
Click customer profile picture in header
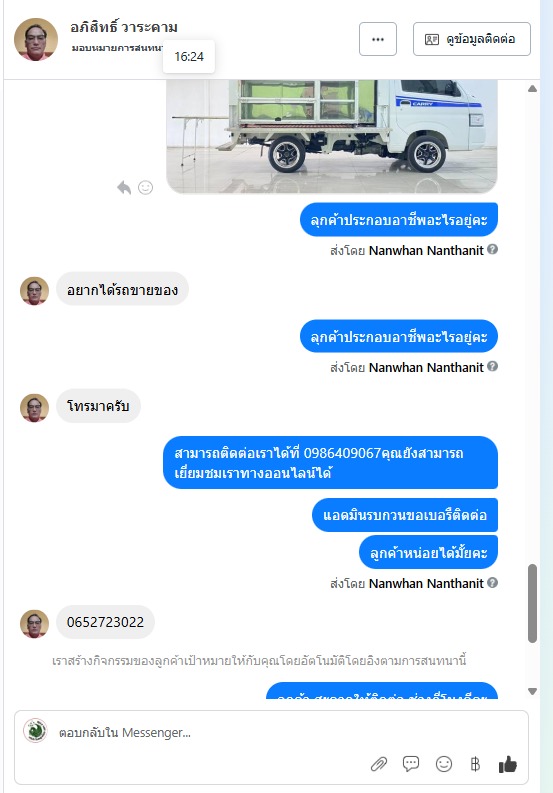click(x=35, y=39)
